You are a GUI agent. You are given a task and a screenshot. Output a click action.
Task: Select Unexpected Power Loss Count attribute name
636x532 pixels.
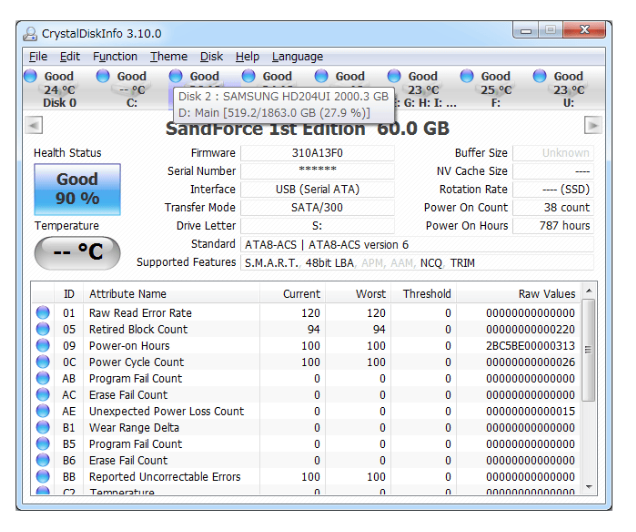(166, 411)
